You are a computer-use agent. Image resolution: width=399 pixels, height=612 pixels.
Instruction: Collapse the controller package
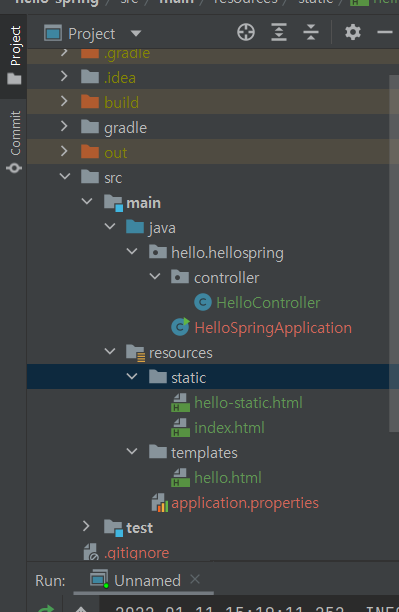pos(155,276)
